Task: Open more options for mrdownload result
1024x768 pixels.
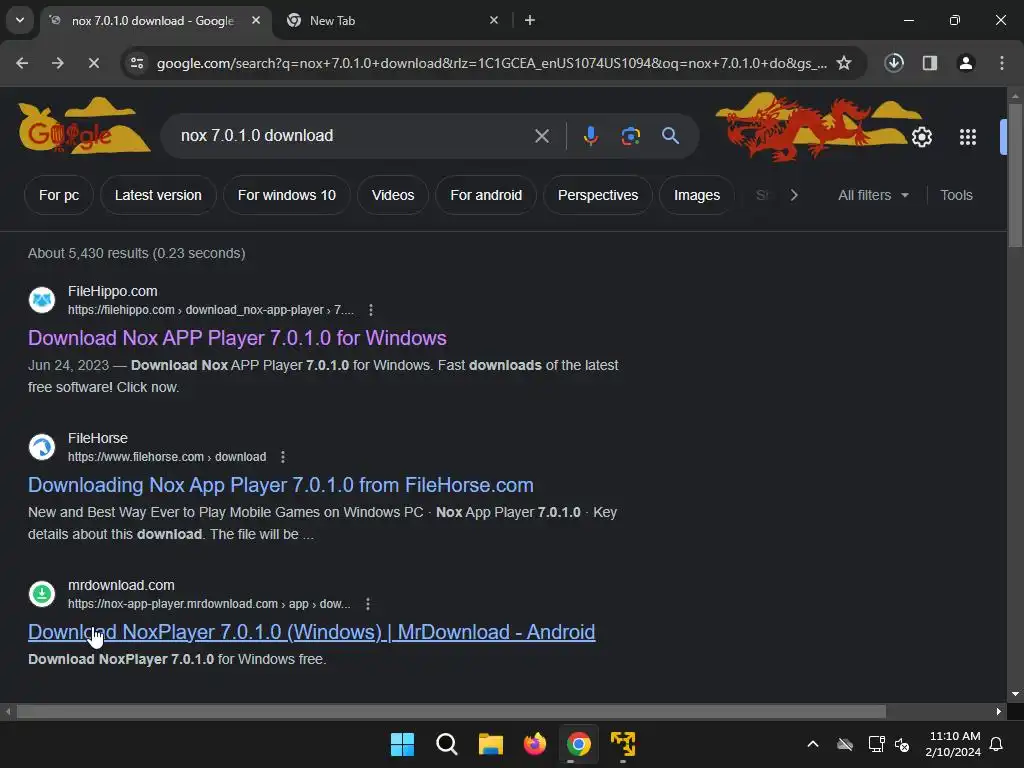Action: pos(368,604)
